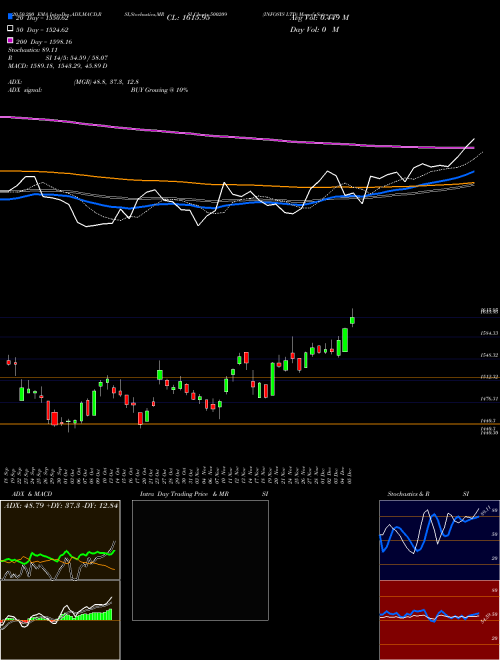Click the 1512.32 price axis label
Screen dimensions: 500x660
point(489,377)
